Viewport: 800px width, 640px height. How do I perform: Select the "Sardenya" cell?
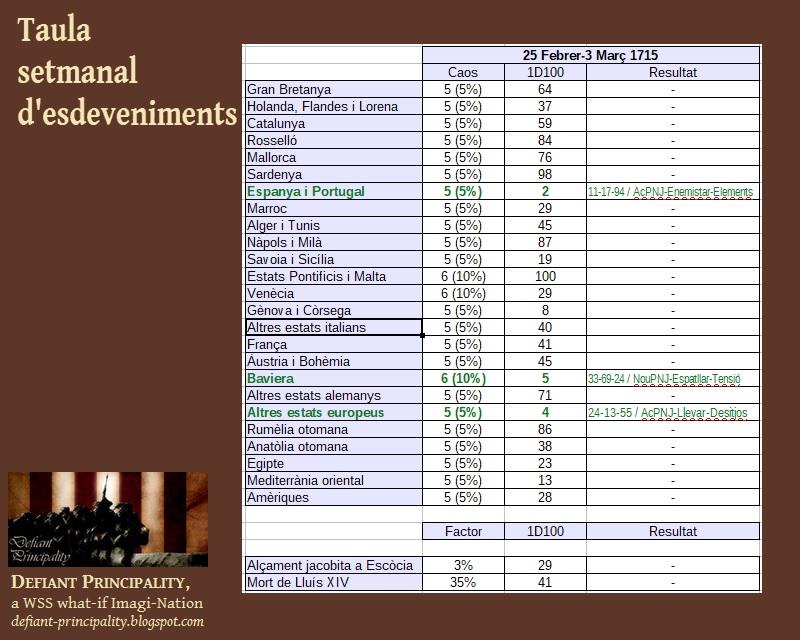[334, 175]
